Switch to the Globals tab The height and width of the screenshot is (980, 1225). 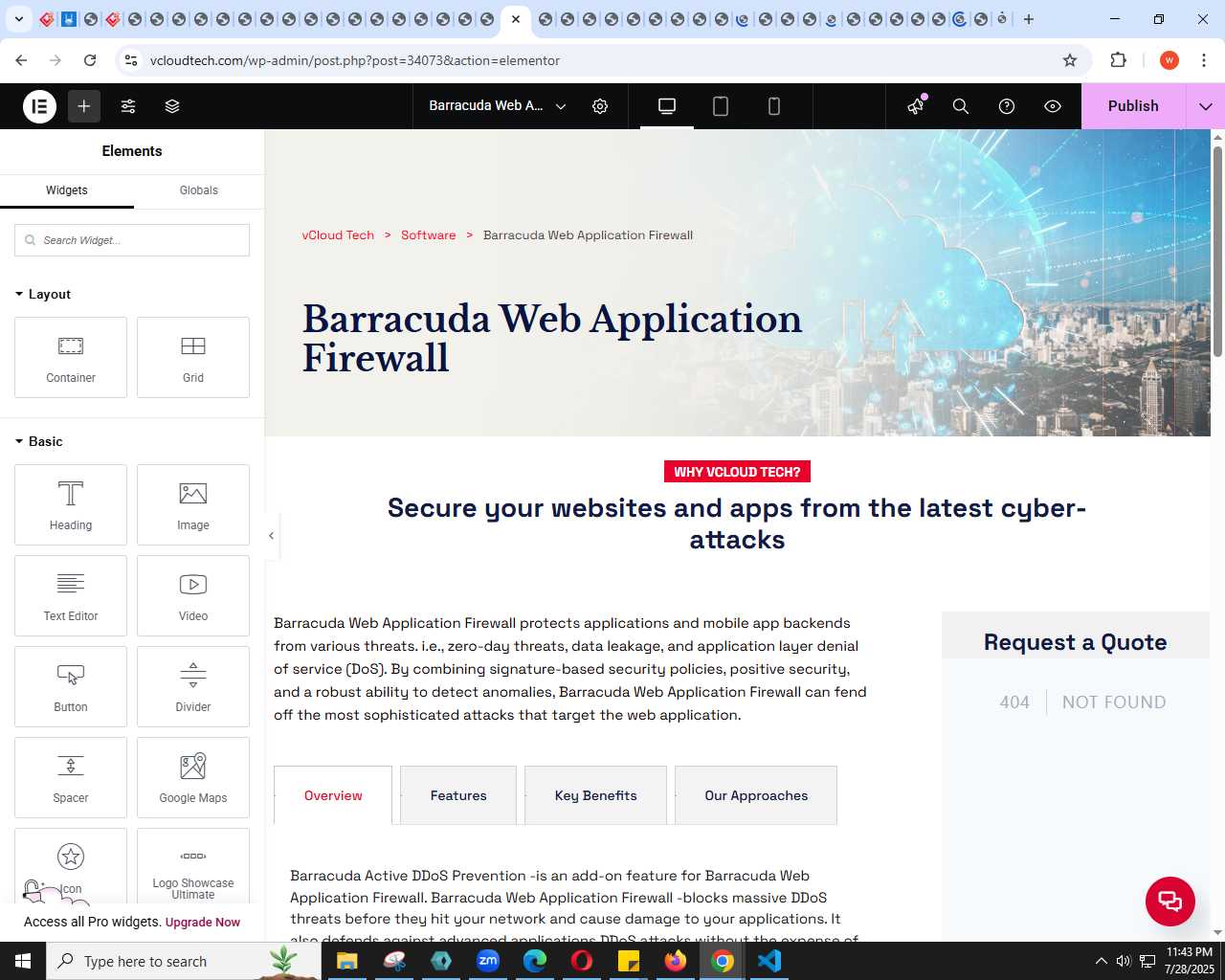coord(199,190)
